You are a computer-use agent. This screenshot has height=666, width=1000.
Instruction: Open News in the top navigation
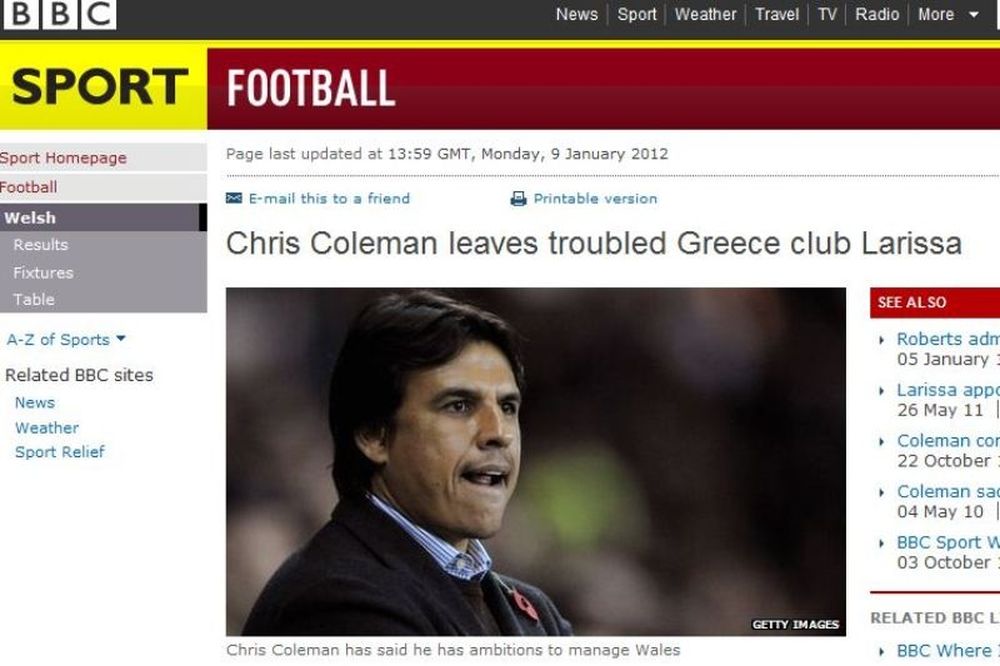577,14
